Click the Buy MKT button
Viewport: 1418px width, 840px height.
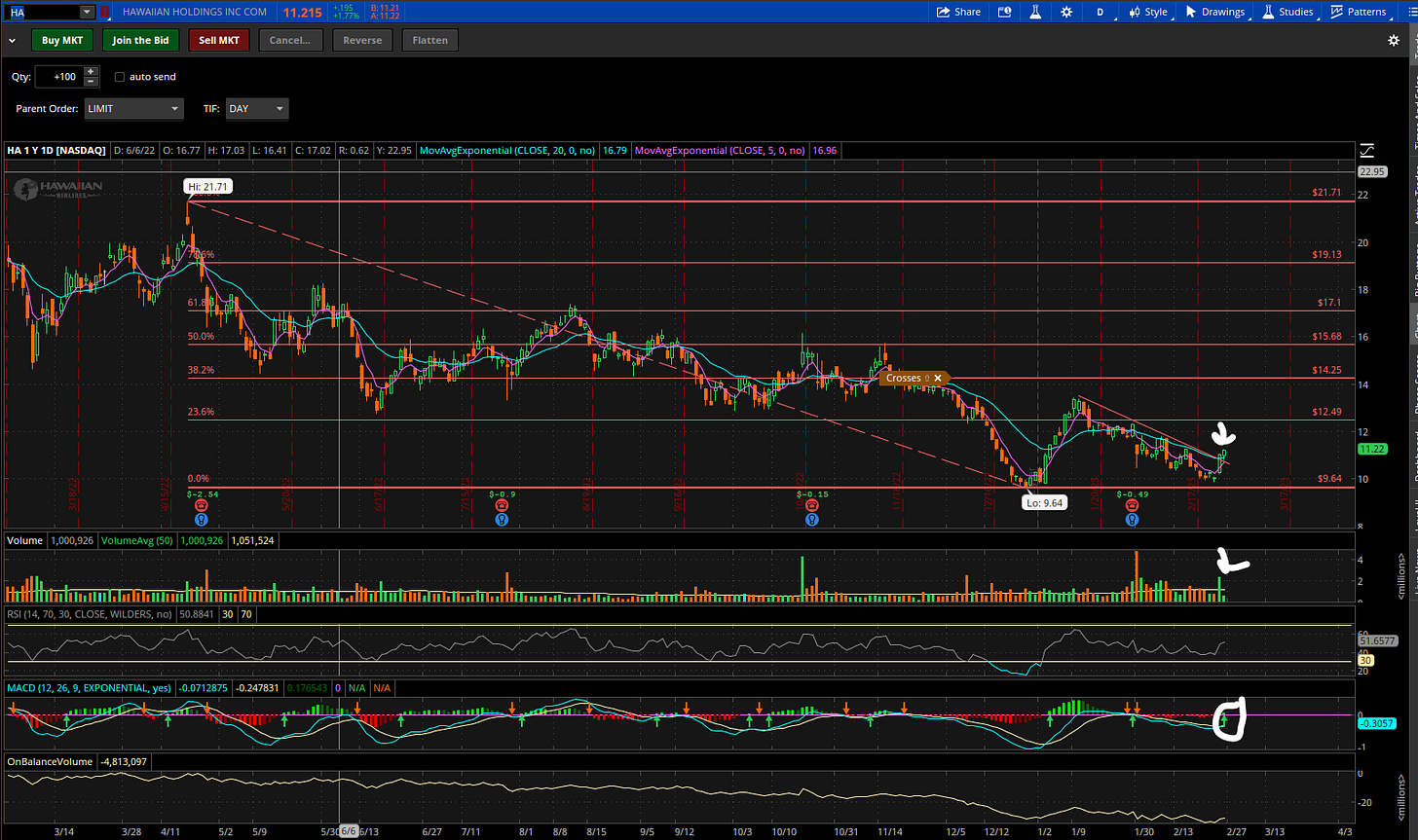click(62, 40)
